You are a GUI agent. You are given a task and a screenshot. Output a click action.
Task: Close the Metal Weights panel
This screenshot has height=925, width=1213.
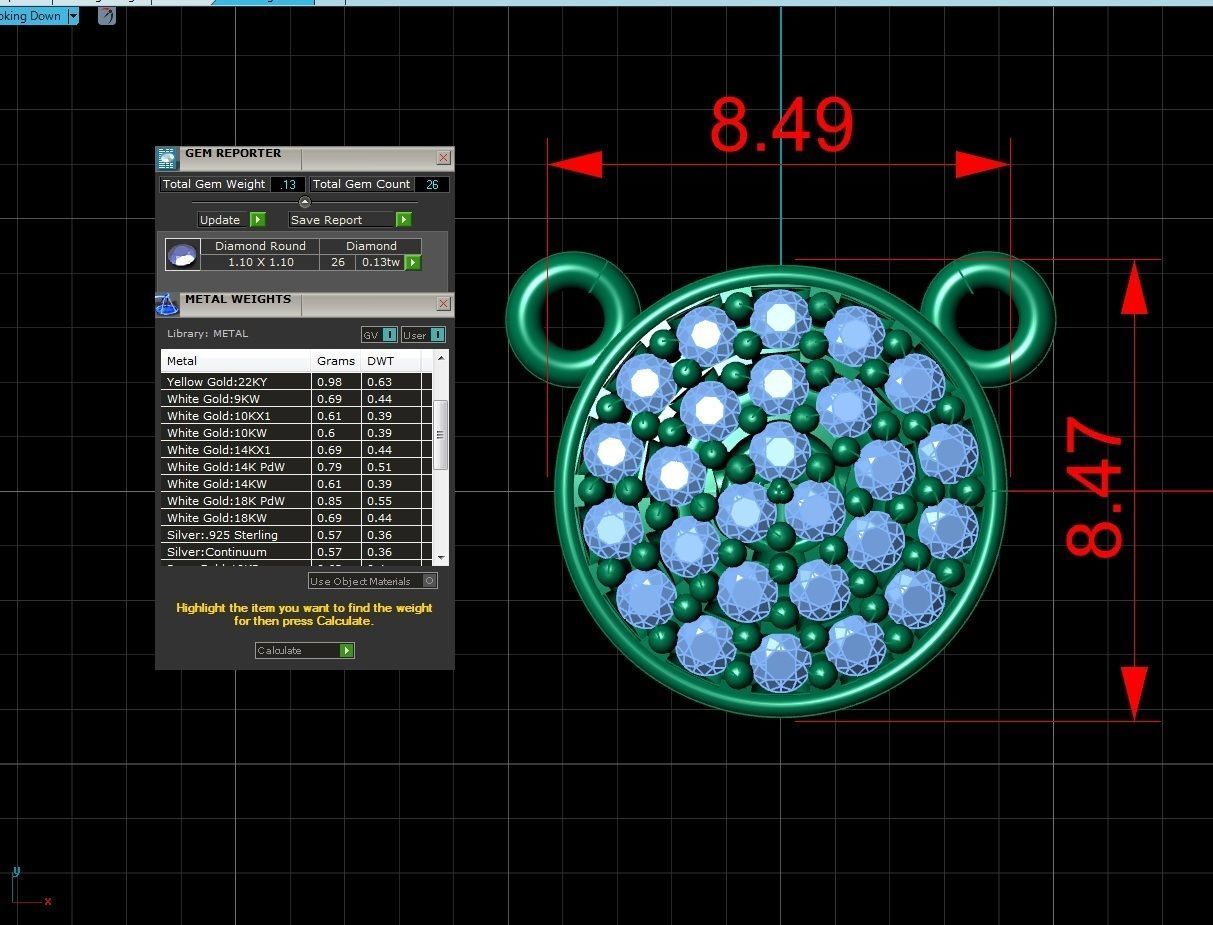coord(443,304)
